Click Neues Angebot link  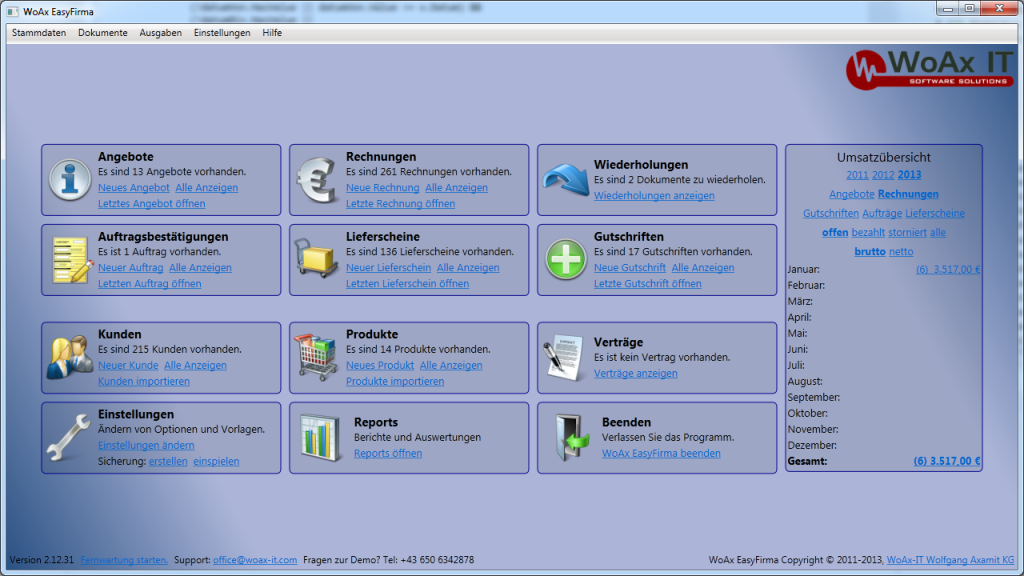click(x=134, y=187)
